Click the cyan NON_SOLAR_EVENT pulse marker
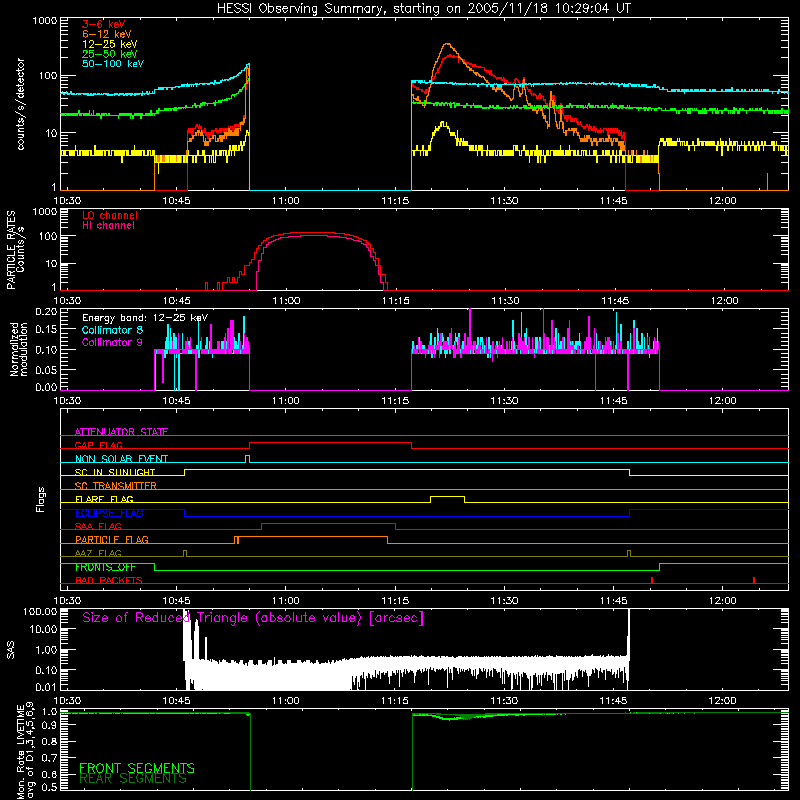 pos(247,459)
